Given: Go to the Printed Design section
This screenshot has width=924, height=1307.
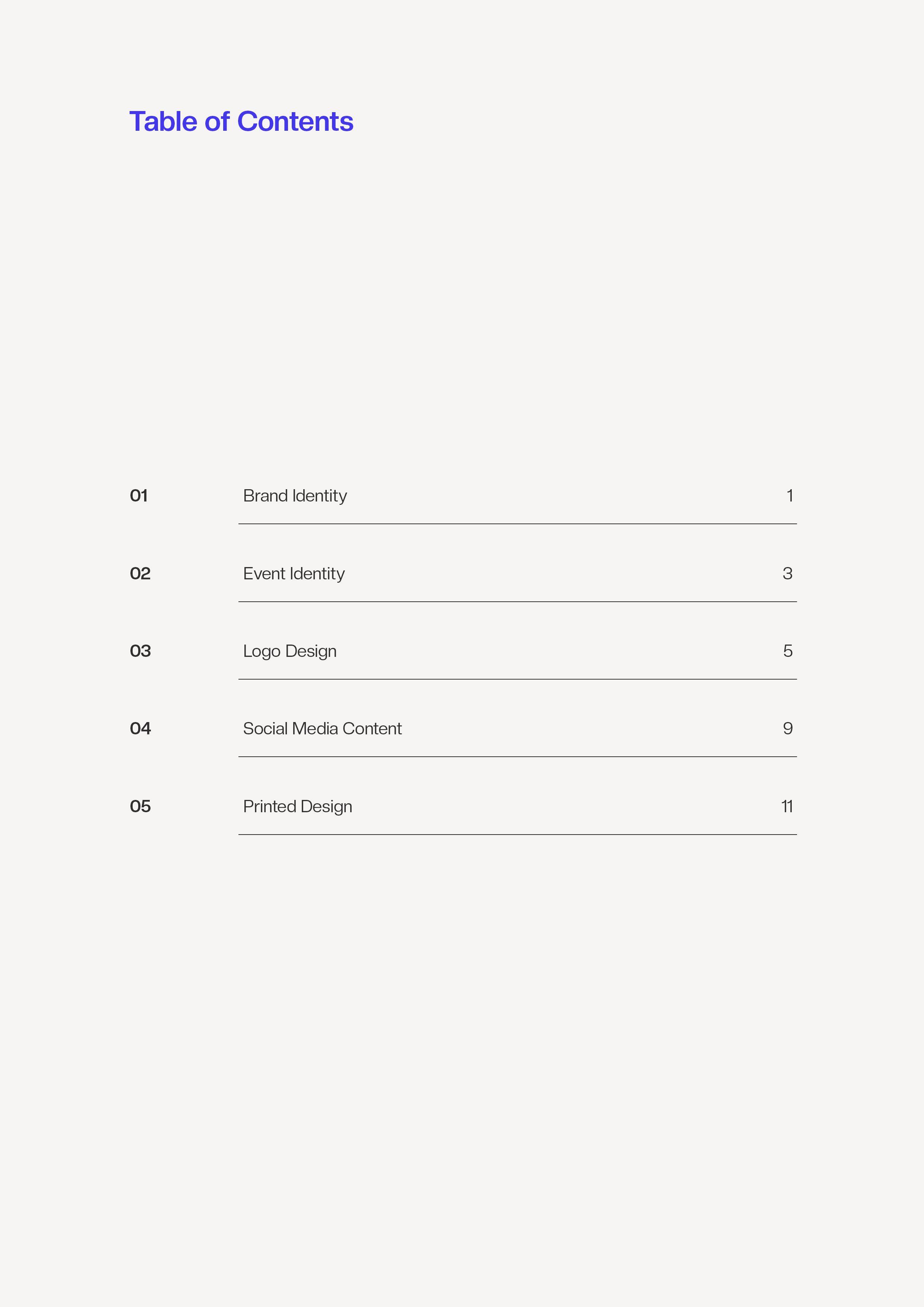Looking at the screenshot, I should (298, 807).
